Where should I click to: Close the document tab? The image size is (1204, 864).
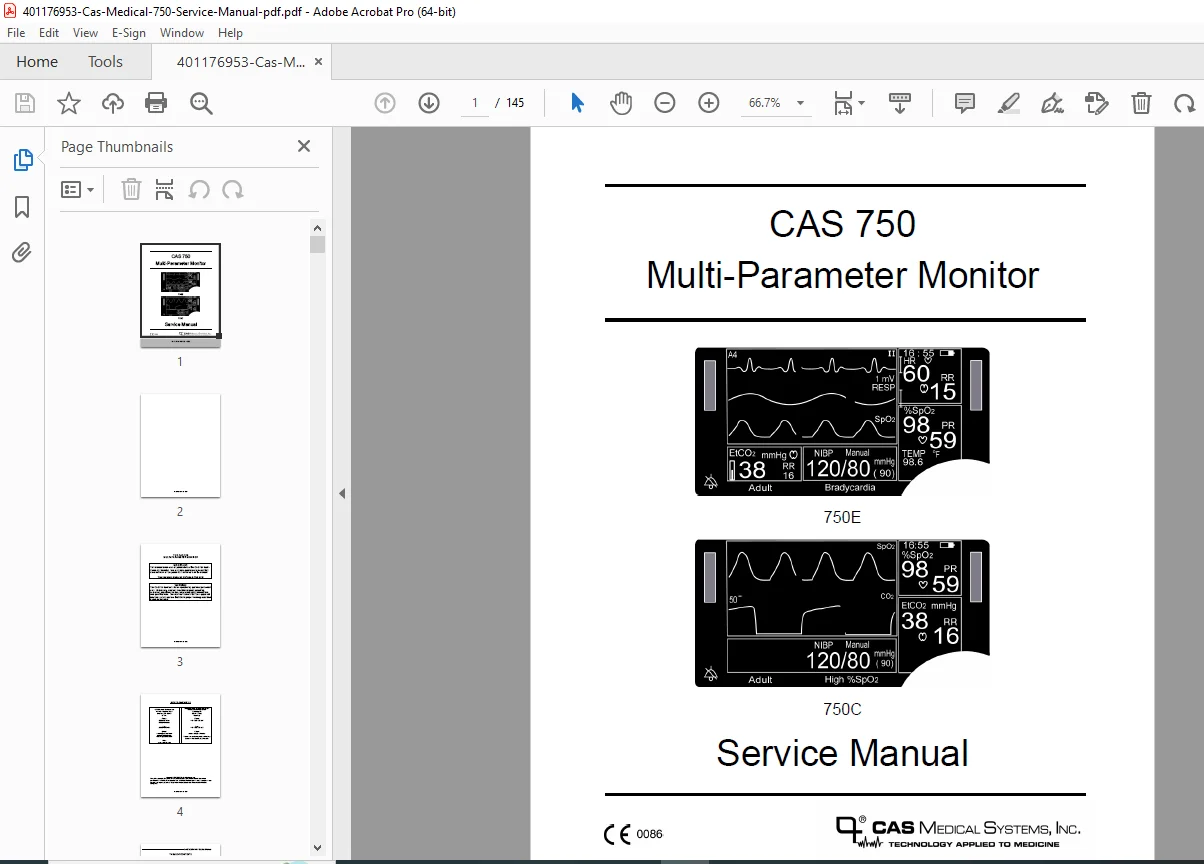pos(318,62)
